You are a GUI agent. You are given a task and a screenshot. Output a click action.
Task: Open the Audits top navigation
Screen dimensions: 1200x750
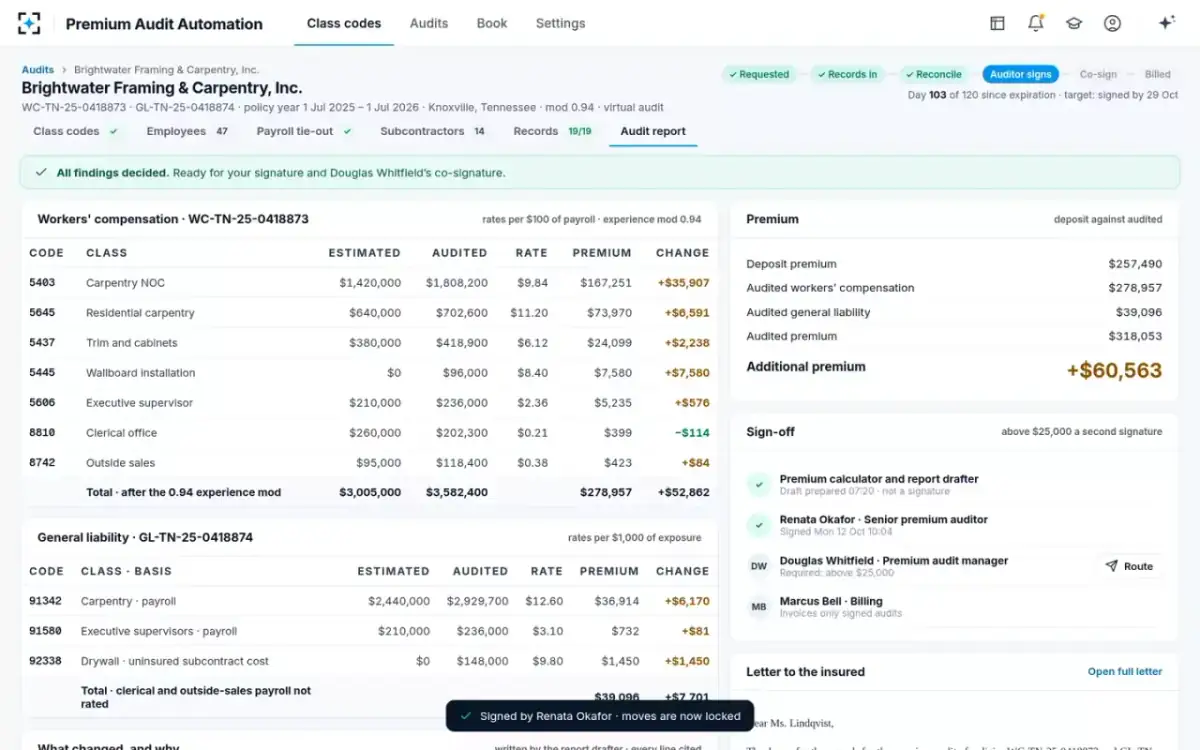coord(429,23)
